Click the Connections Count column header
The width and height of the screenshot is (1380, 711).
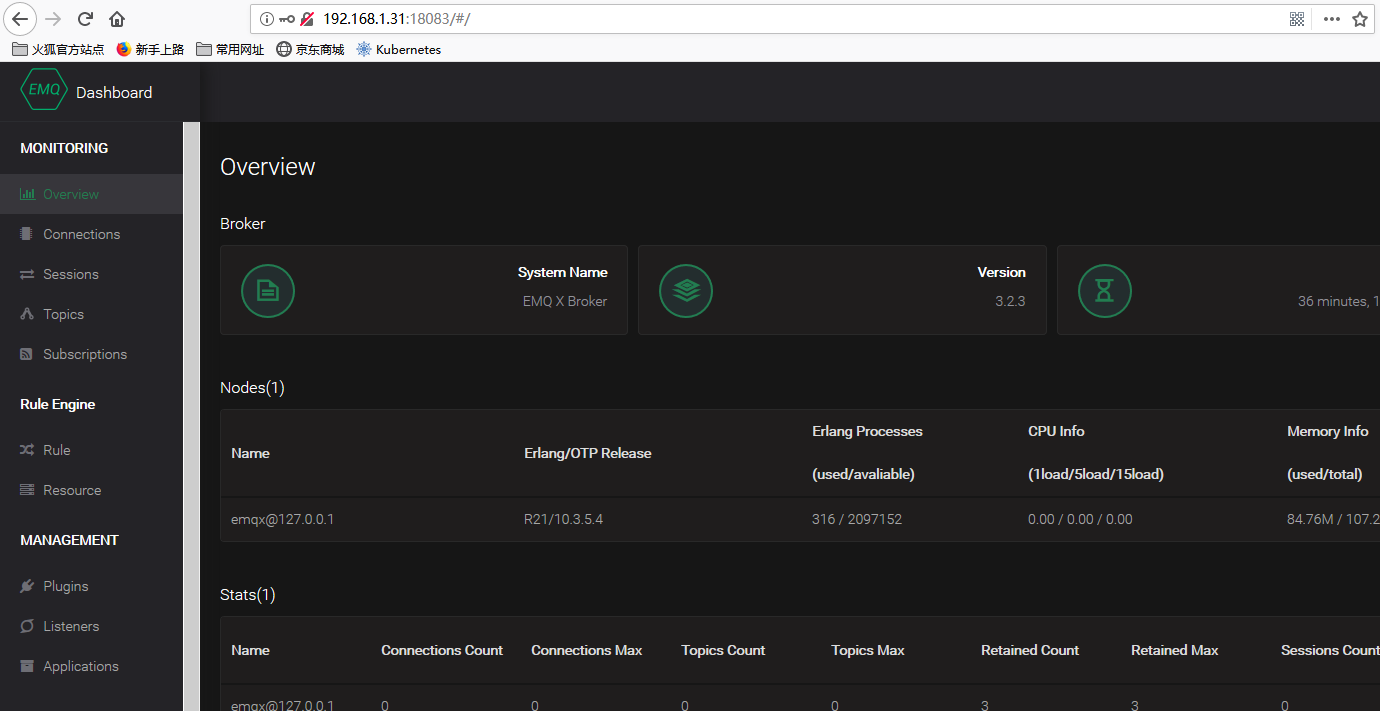pos(442,650)
